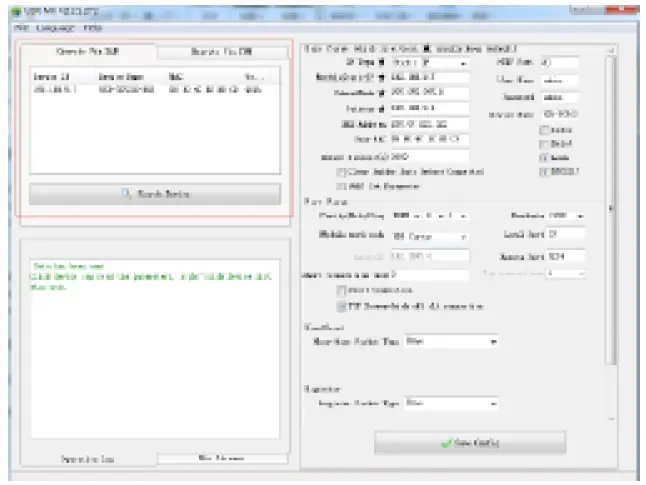Click the app icon in the title bar
Image resolution: width=646 pixels, height=485 pixels.
[16, 12]
